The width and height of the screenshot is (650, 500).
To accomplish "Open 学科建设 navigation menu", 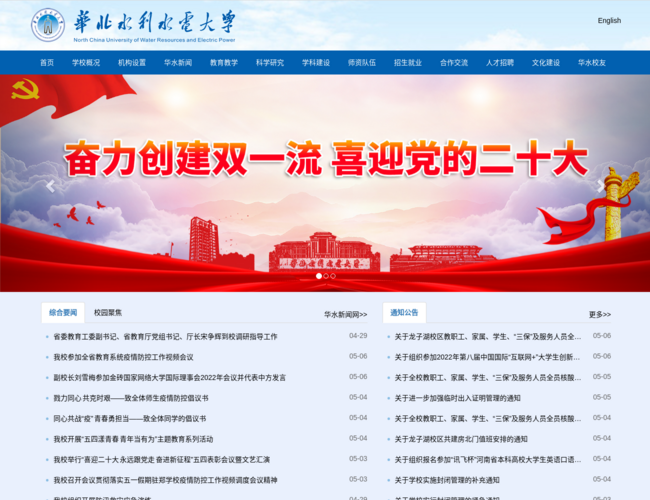I will [x=316, y=63].
